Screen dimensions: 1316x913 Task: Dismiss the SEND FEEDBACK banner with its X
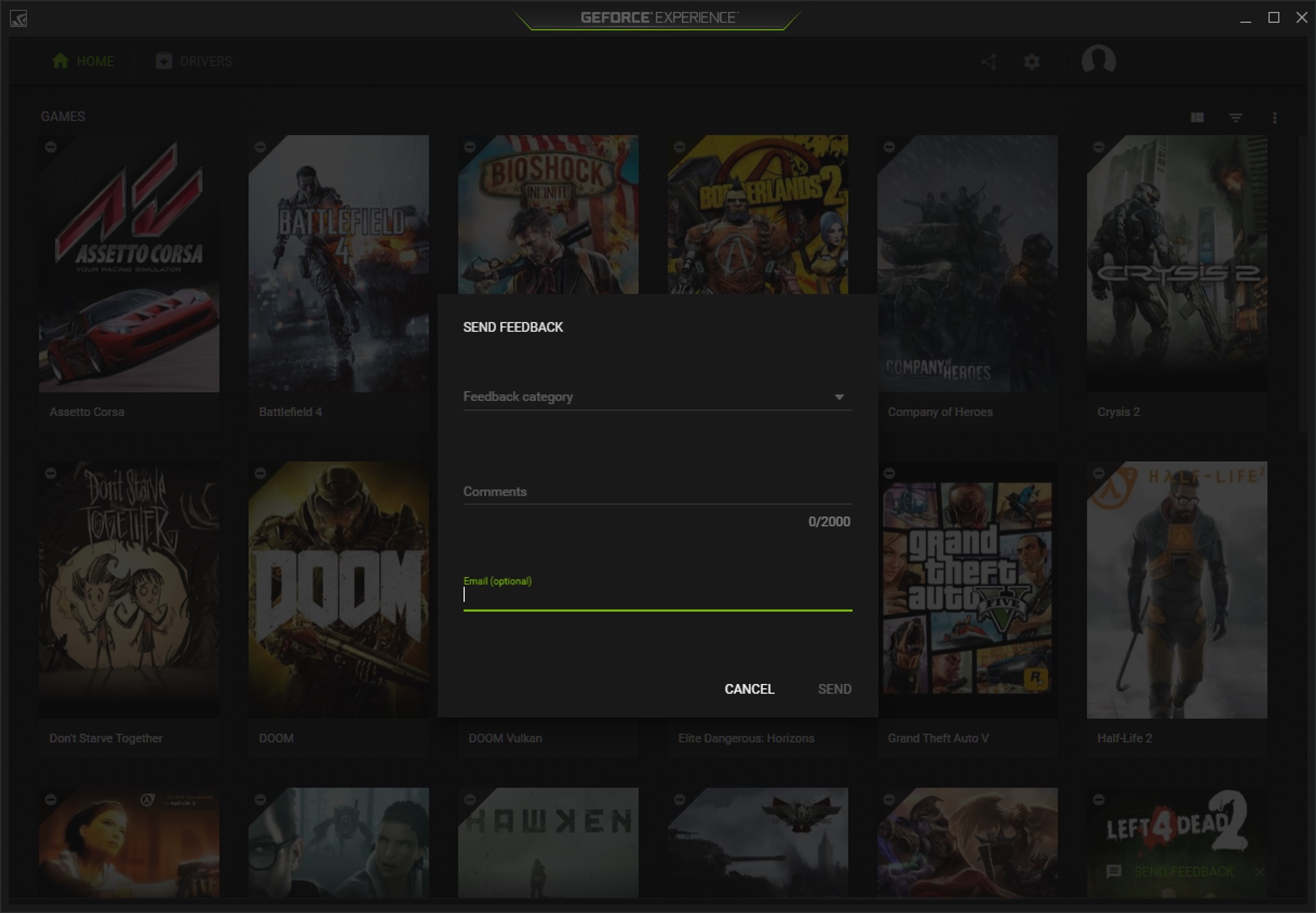[1260, 872]
